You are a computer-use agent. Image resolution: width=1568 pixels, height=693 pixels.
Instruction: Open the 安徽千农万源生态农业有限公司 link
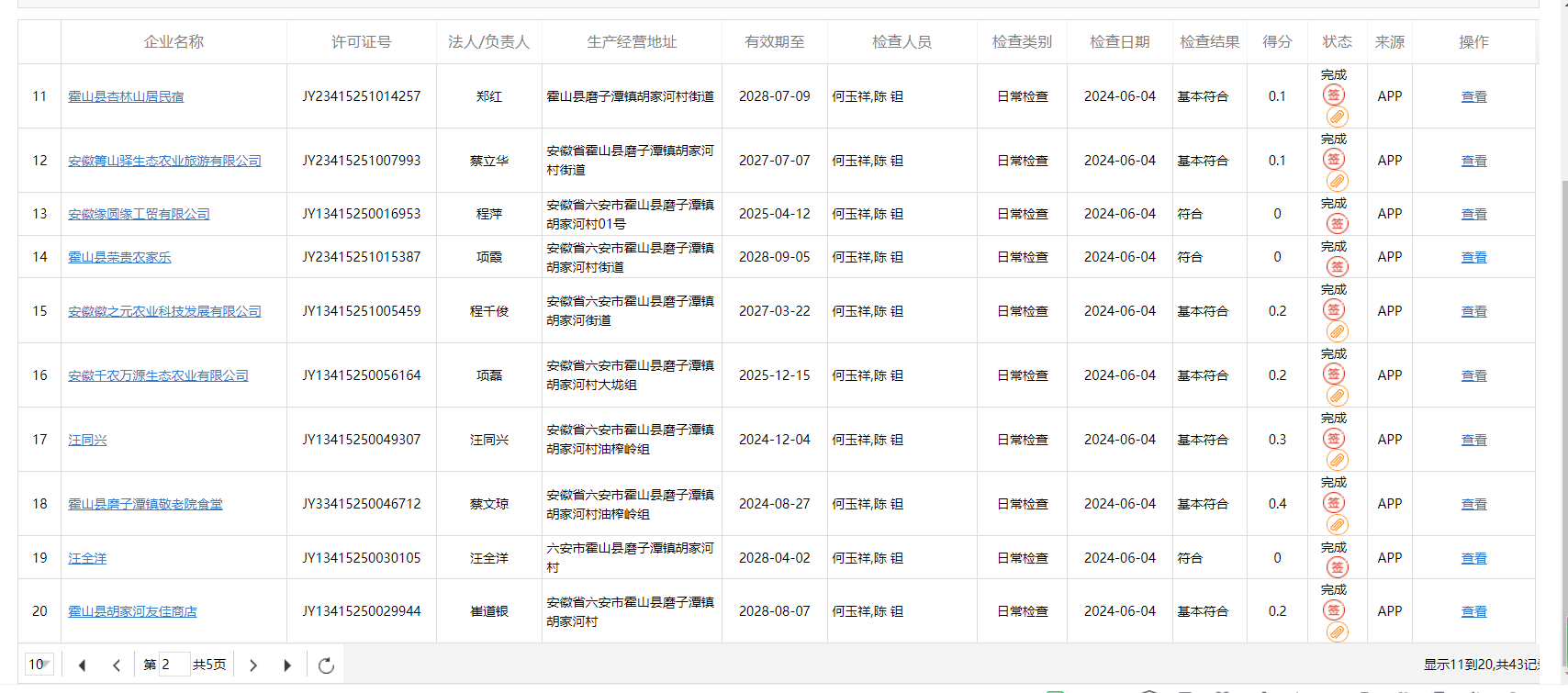coord(158,375)
